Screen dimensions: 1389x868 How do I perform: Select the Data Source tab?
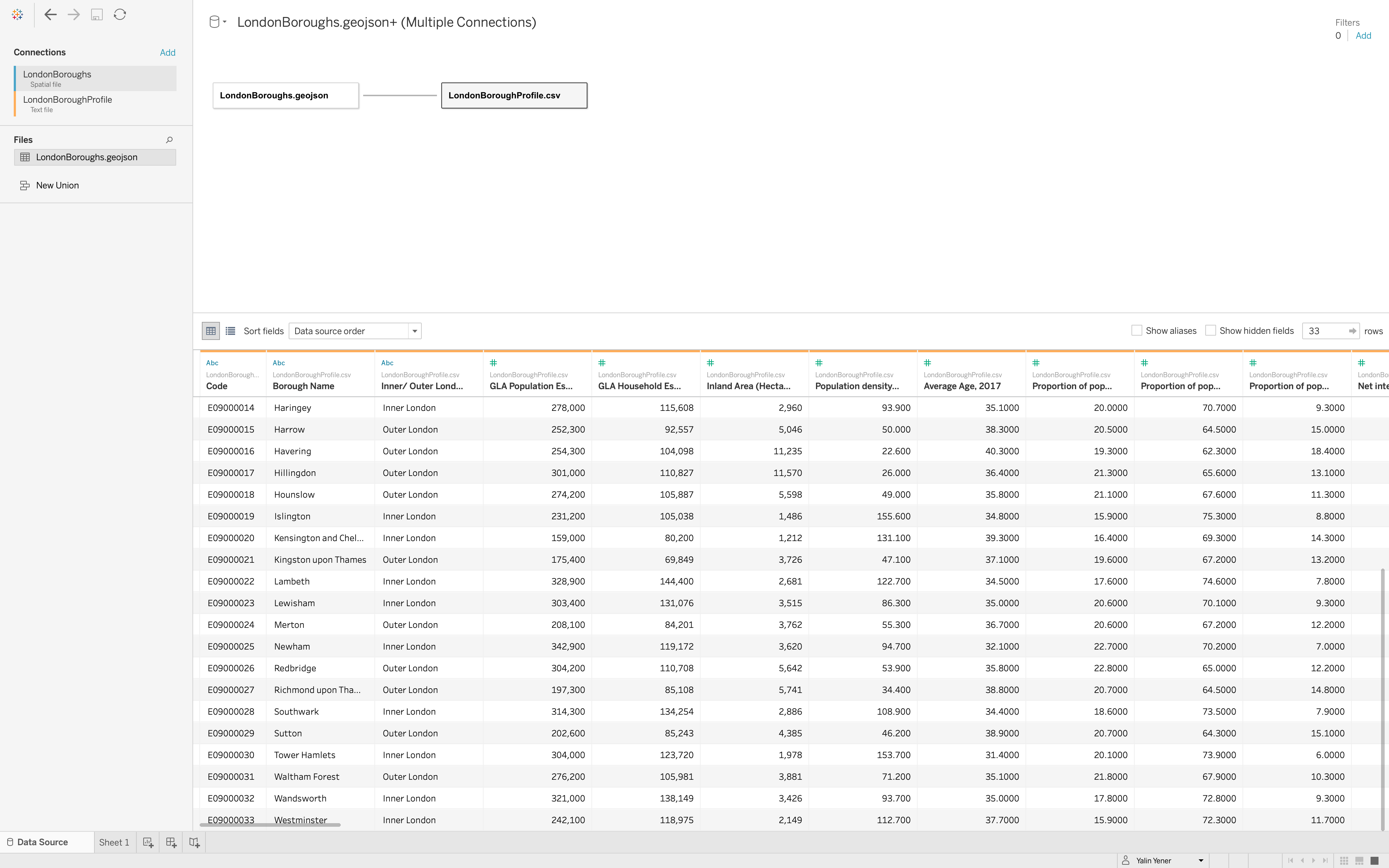pos(42,842)
